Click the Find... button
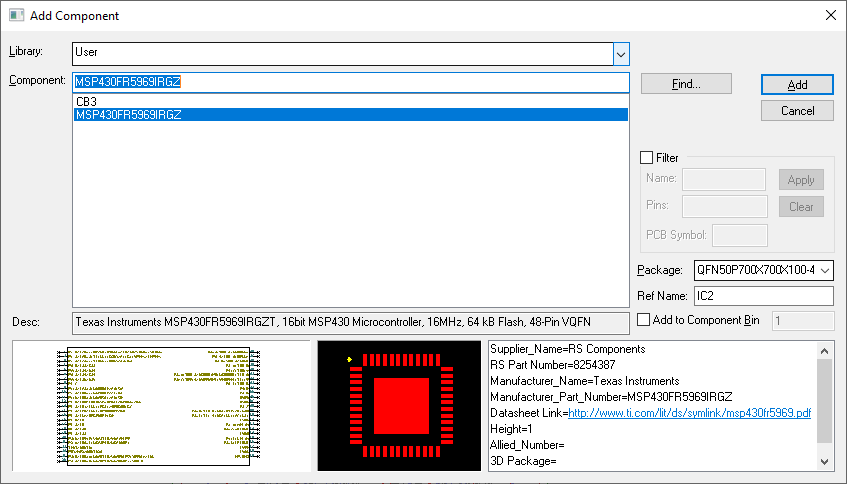847x484 pixels. (686, 84)
